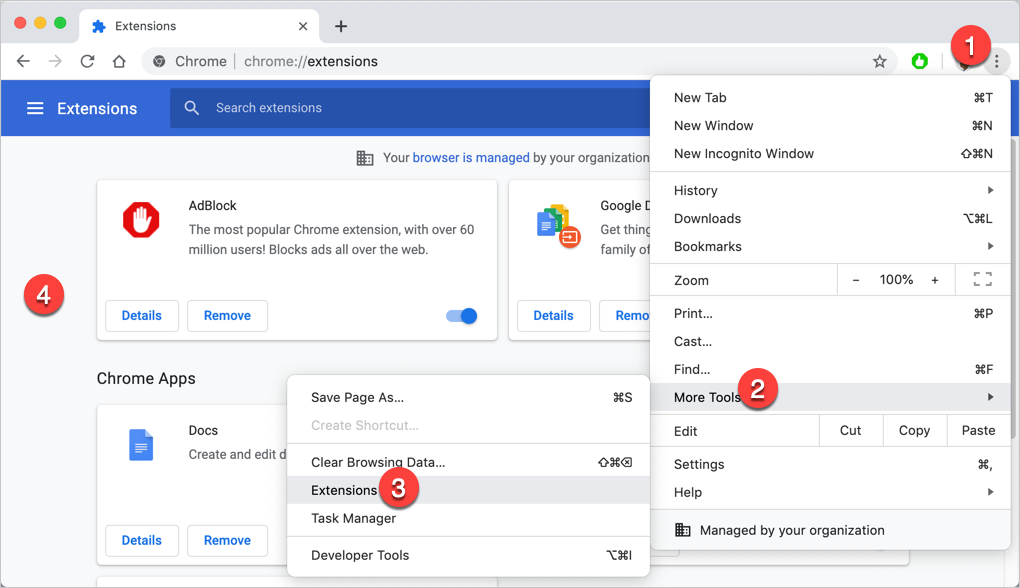Click the 100% zoom value
This screenshot has height=588, width=1020.
click(896, 280)
